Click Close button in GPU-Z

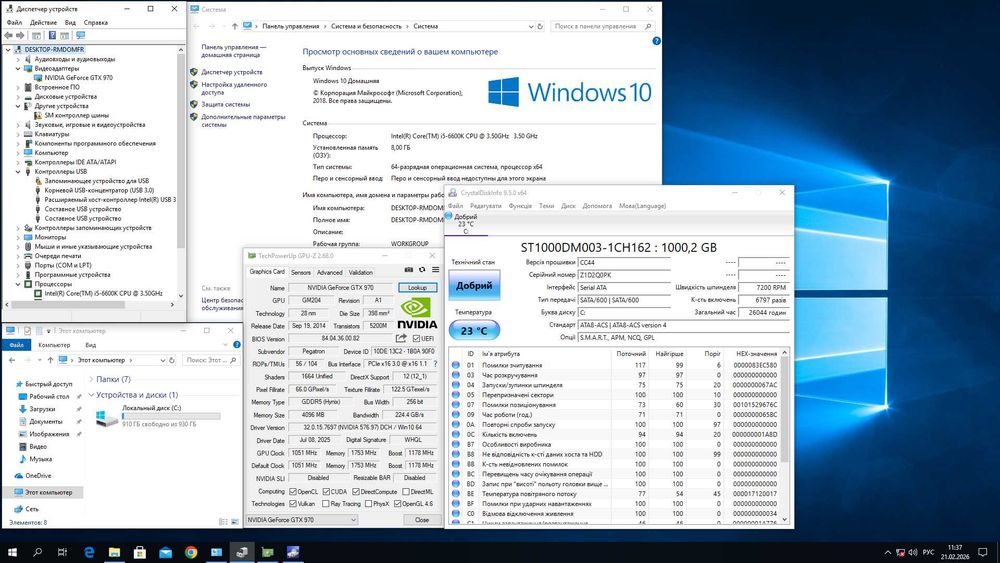click(x=422, y=520)
